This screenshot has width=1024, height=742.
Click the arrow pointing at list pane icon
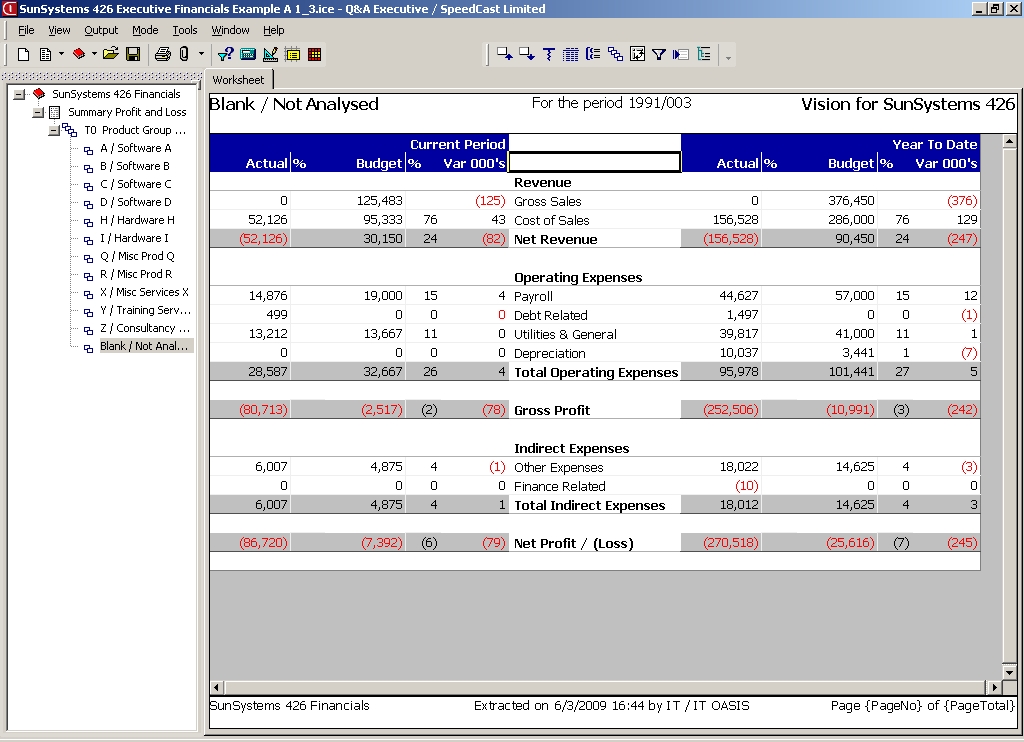(x=681, y=54)
